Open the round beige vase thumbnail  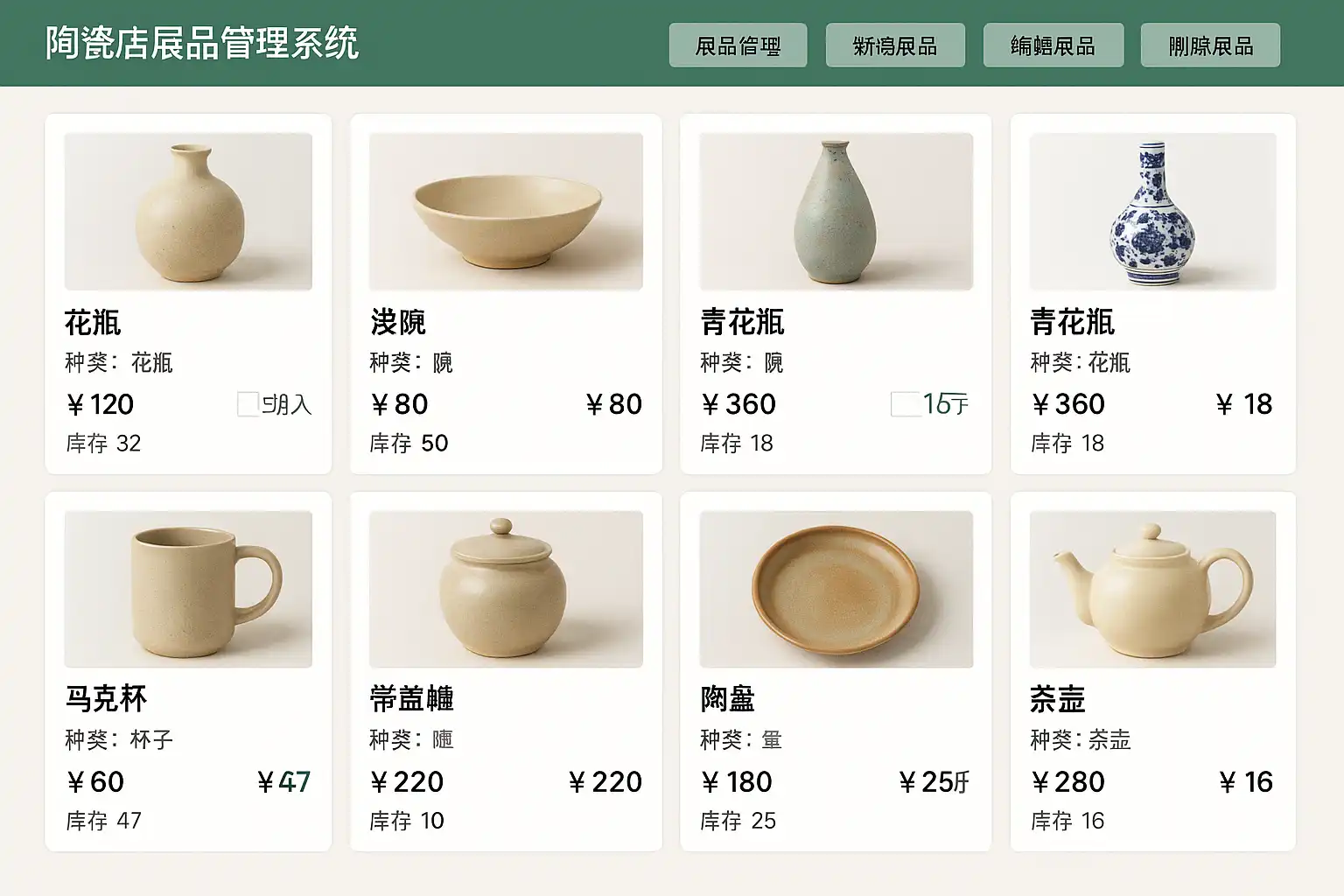[x=188, y=211]
